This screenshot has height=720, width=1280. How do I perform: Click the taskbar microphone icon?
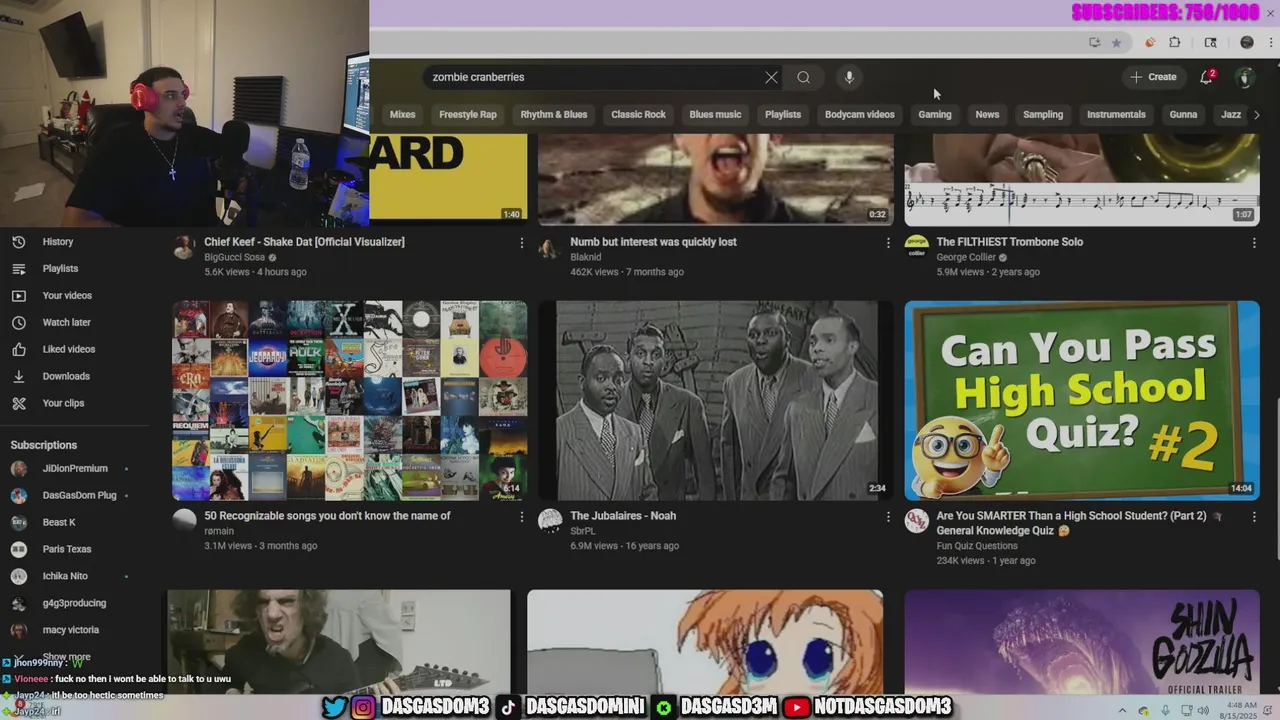[x=1166, y=711]
